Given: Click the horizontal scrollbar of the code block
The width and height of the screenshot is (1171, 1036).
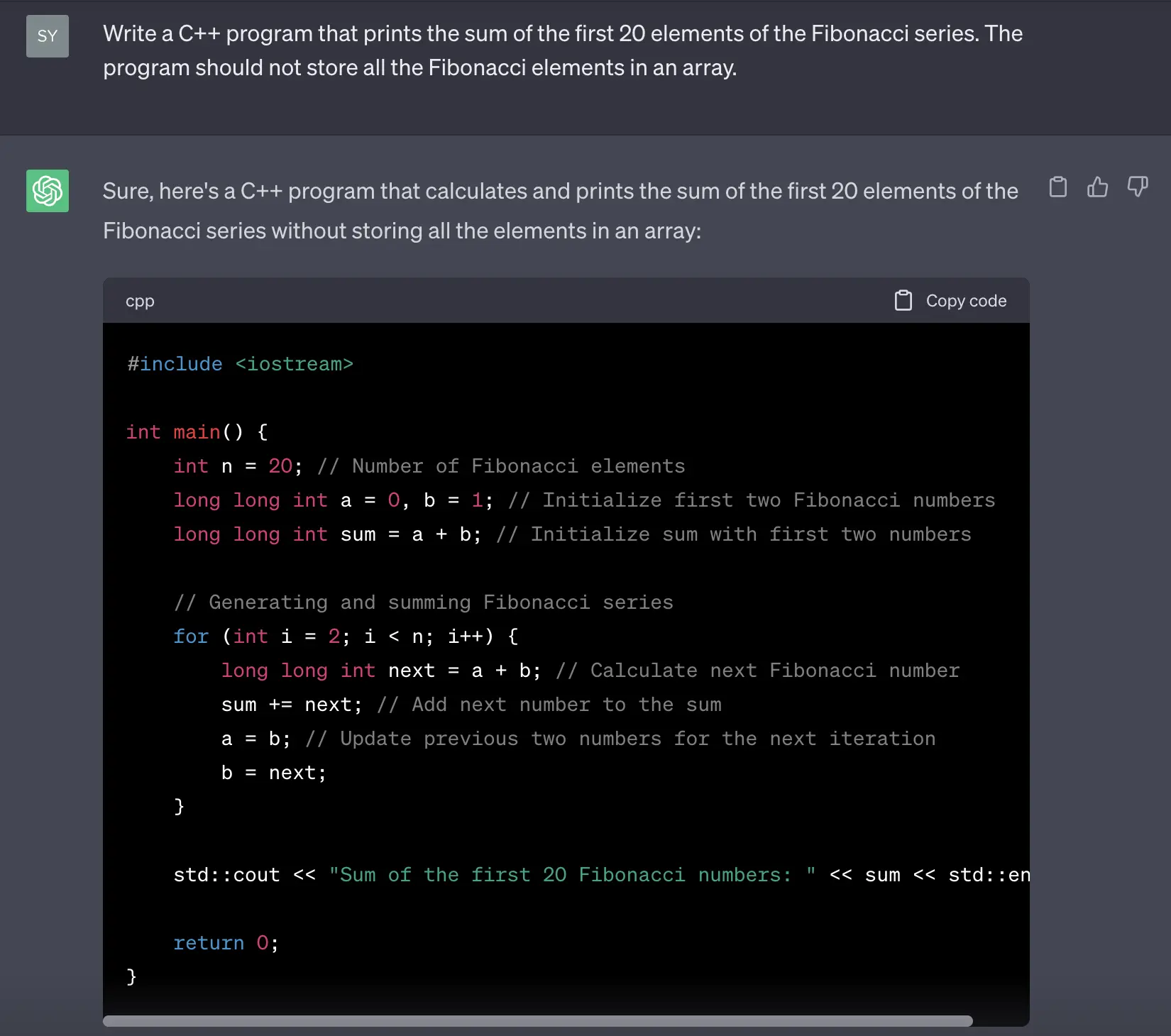Looking at the screenshot, I should [x=538, y=1021].
